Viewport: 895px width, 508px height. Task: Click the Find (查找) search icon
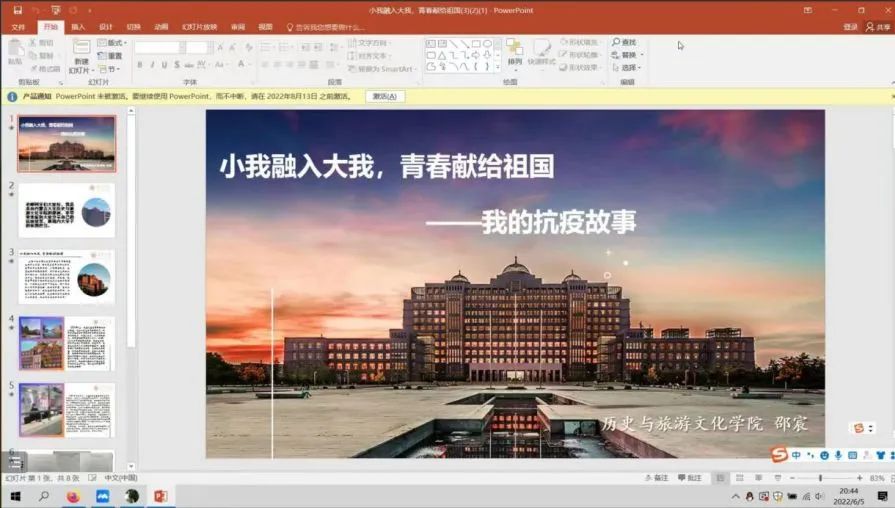(x=617, y=42)
